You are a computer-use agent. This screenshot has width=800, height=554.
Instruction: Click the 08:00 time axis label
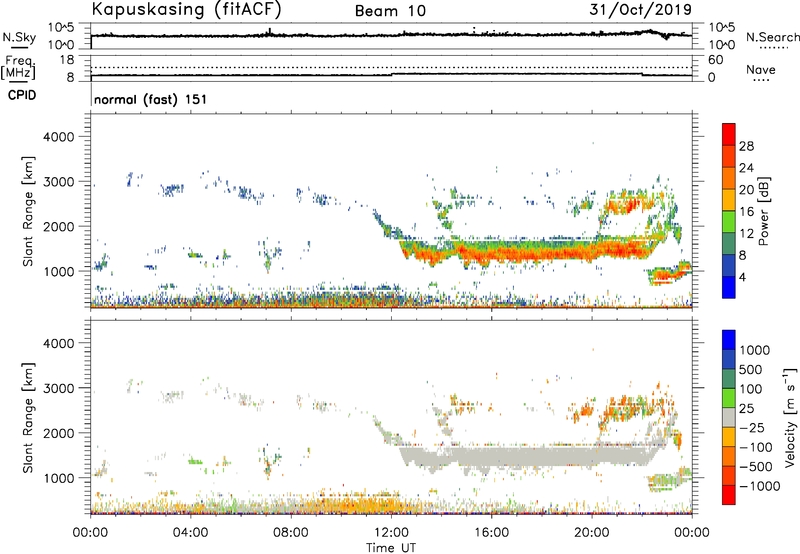coord(290,533)
